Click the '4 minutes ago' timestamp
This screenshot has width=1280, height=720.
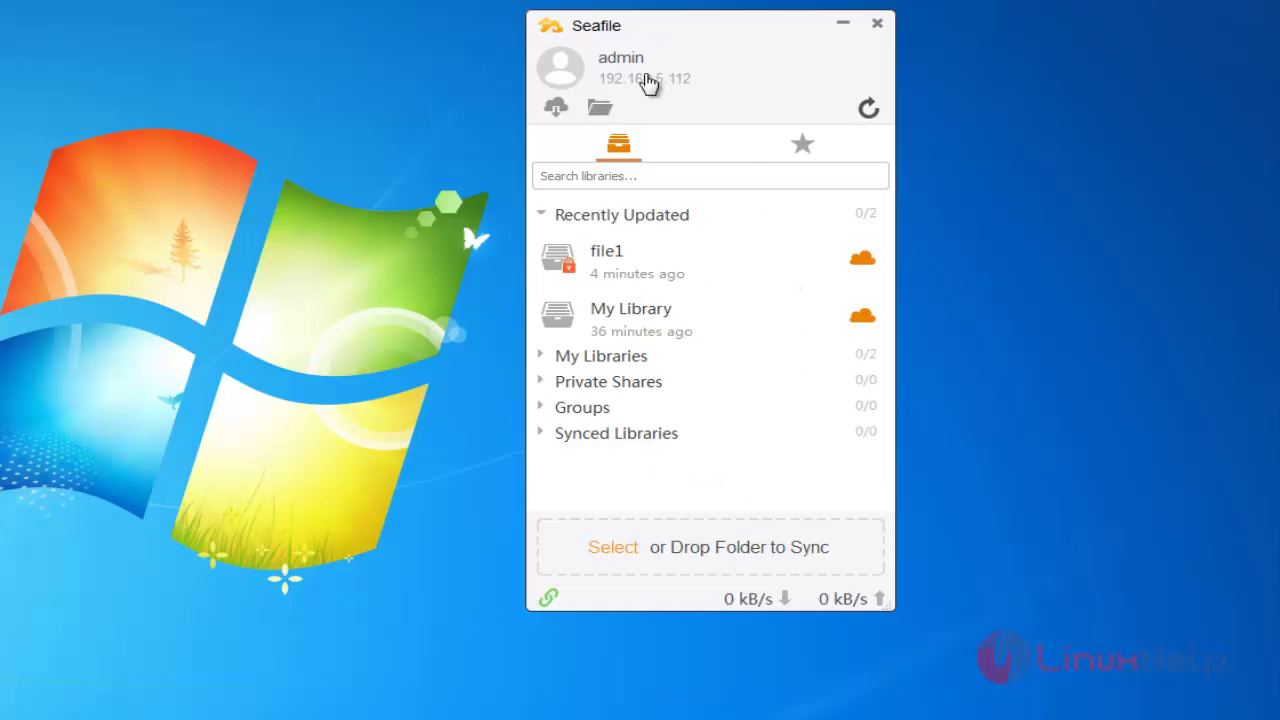(637, 274)
